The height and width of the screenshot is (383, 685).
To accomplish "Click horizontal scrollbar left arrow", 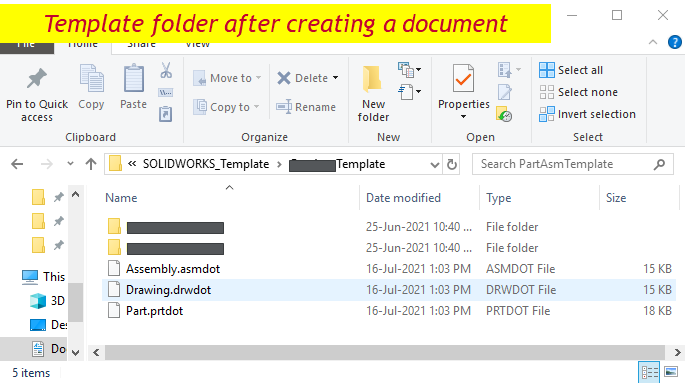I will 97,352.
